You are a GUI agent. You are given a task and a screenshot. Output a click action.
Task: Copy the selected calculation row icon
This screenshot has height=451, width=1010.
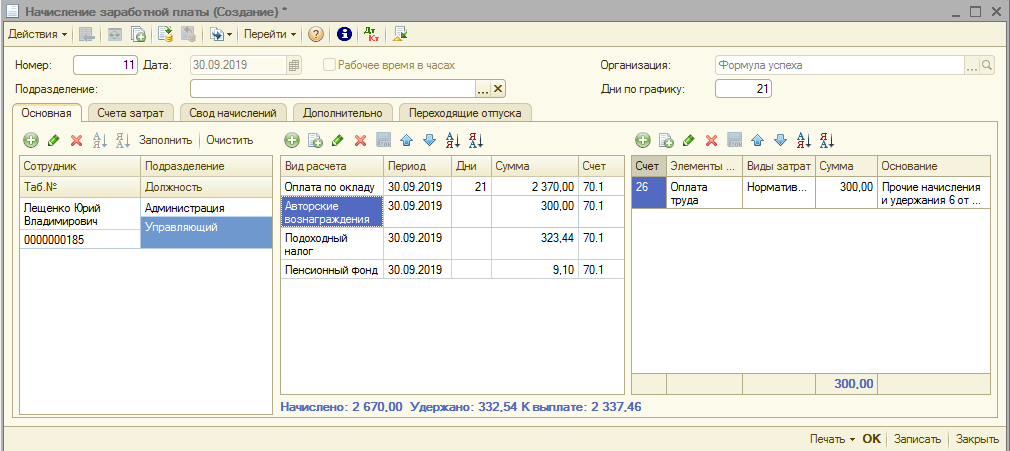[x=314, y=141]
